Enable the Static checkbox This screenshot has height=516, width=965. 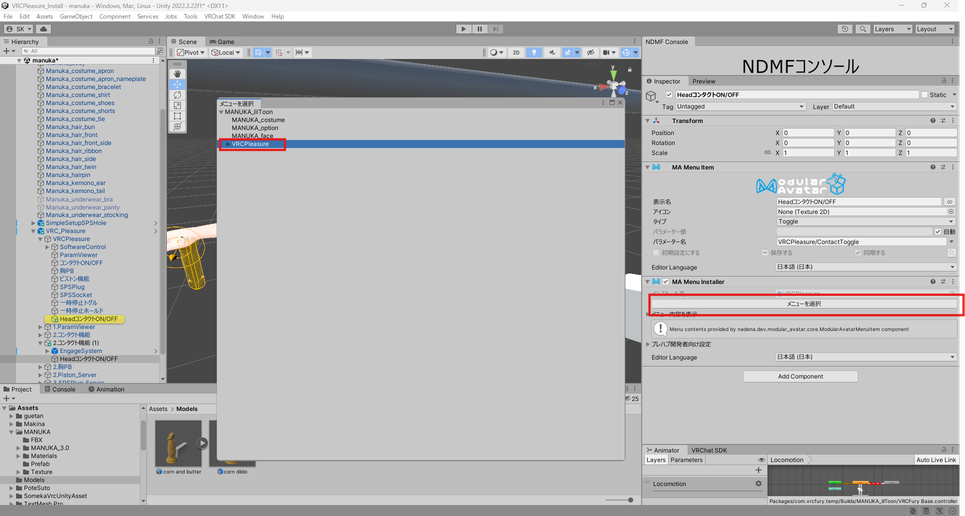pos(923,95)
